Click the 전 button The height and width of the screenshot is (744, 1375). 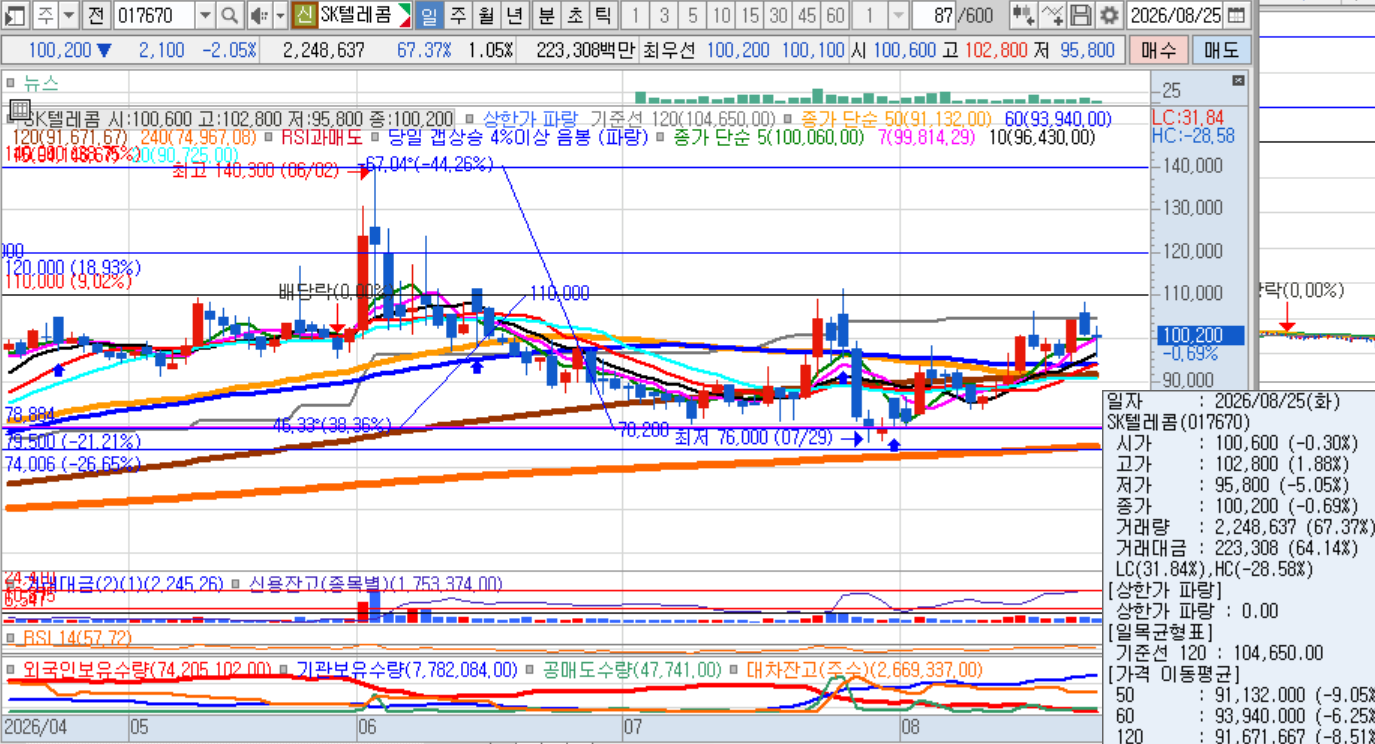point(96,15)
